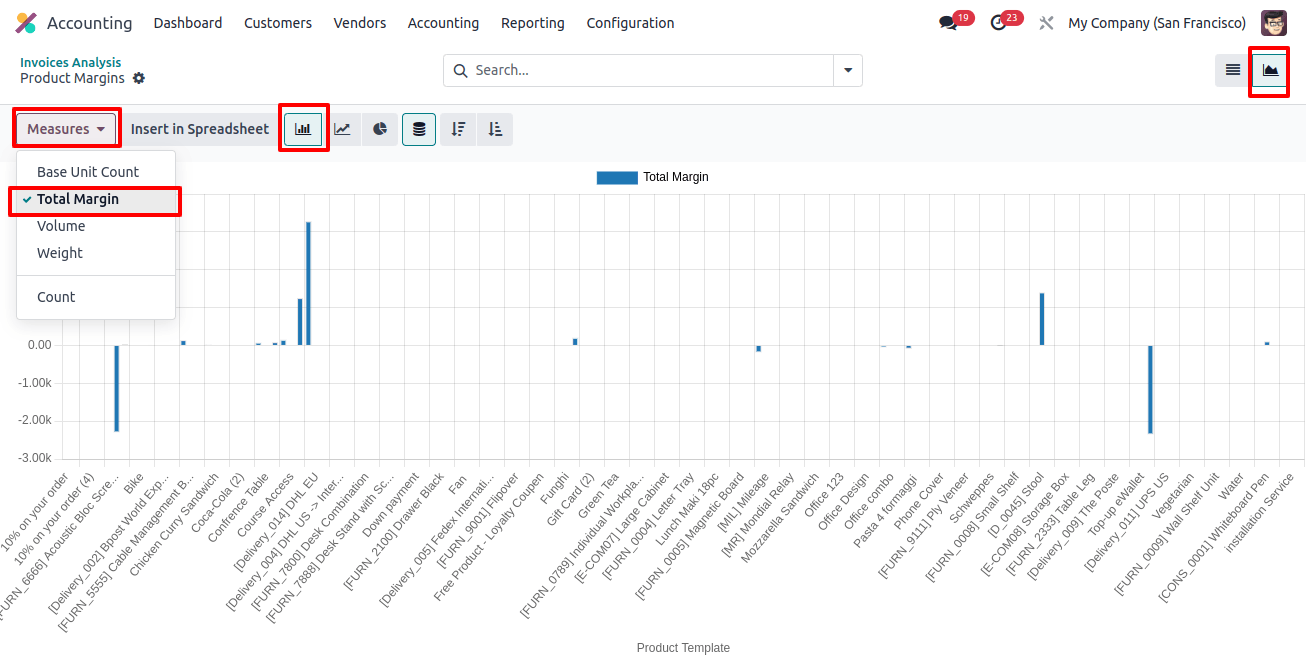Select the Count measure
This screenshot has height=660, width=1306.
pos(96,297)
